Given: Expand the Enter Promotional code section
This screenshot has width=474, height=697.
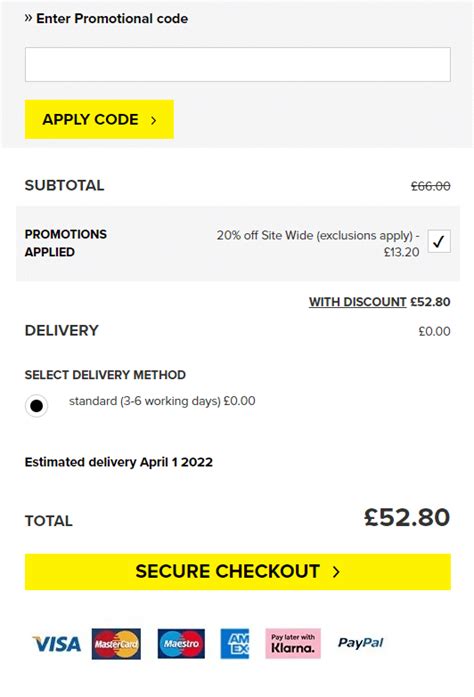Looking at the screenshot, I should (x=106, y=19).
